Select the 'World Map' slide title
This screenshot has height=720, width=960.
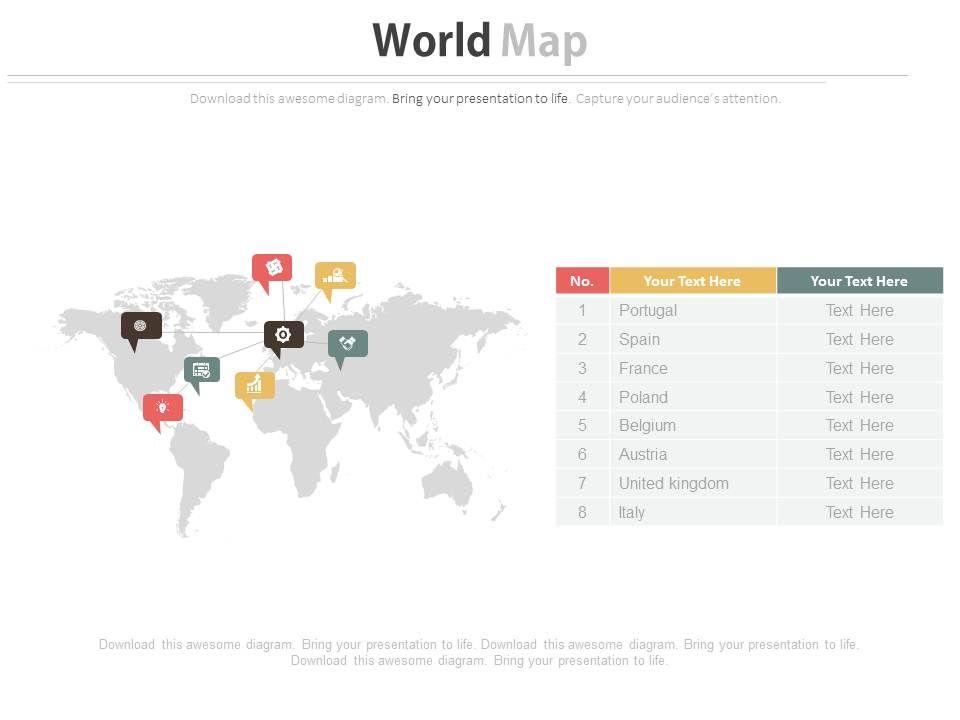(479, 42)
